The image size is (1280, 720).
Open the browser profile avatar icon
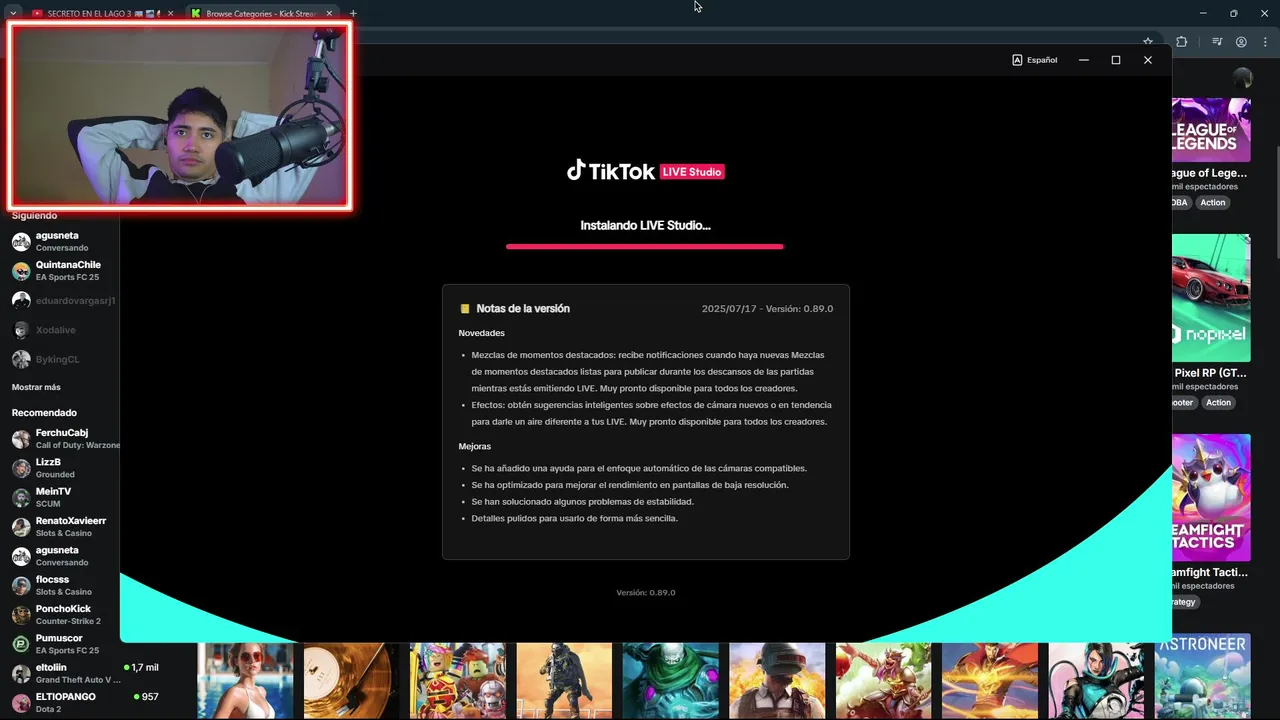click(x=1241, y=42)
